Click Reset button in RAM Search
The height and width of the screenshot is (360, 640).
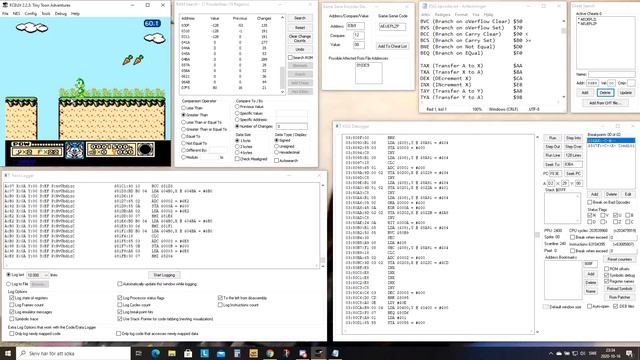tap(300, 27)
